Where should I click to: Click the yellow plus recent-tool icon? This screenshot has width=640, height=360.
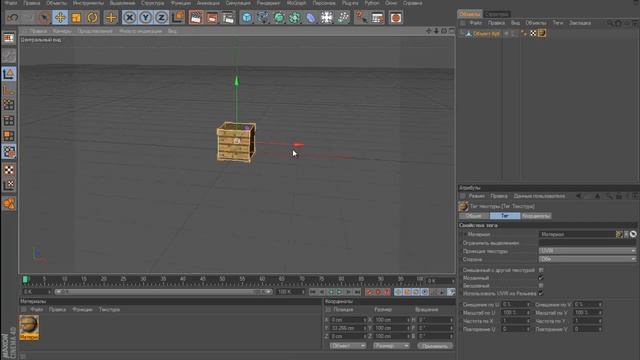click(x=111, y=18)
